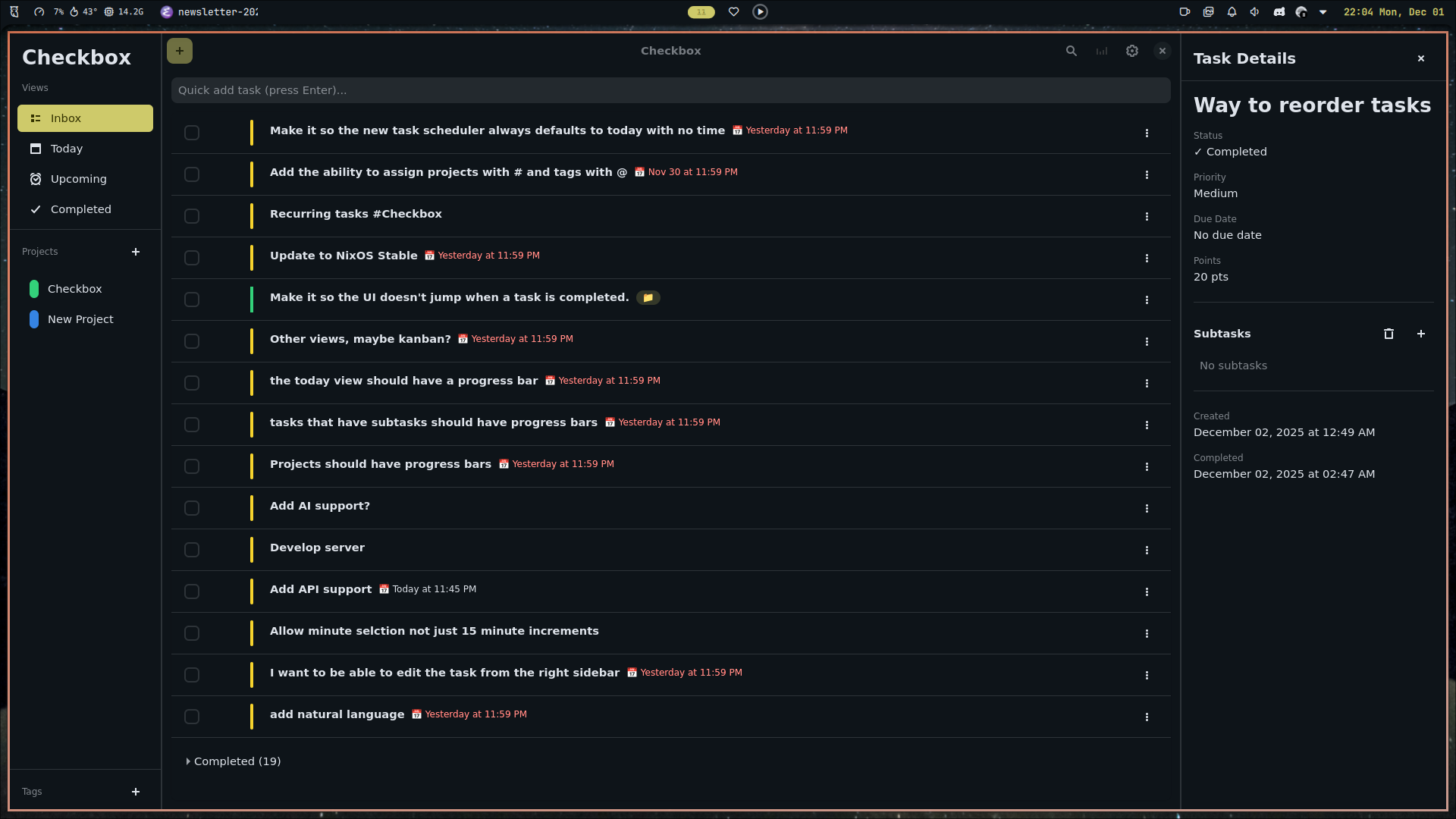
Task: Open the options menu for 'Recurring tasks #Checkbox'
Action: [x=1147, y=216]
